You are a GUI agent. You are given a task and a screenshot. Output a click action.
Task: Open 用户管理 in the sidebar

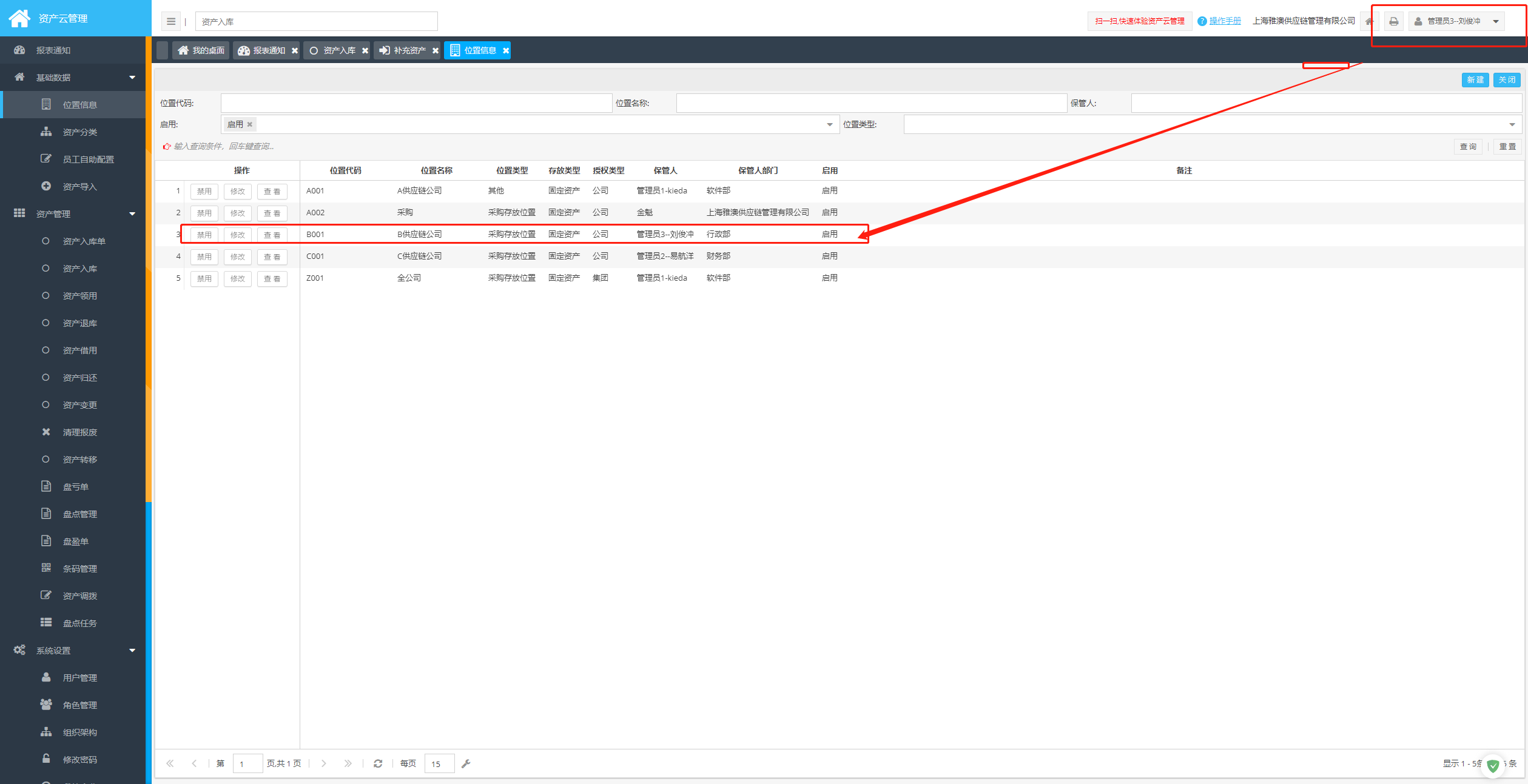(73, 678)
